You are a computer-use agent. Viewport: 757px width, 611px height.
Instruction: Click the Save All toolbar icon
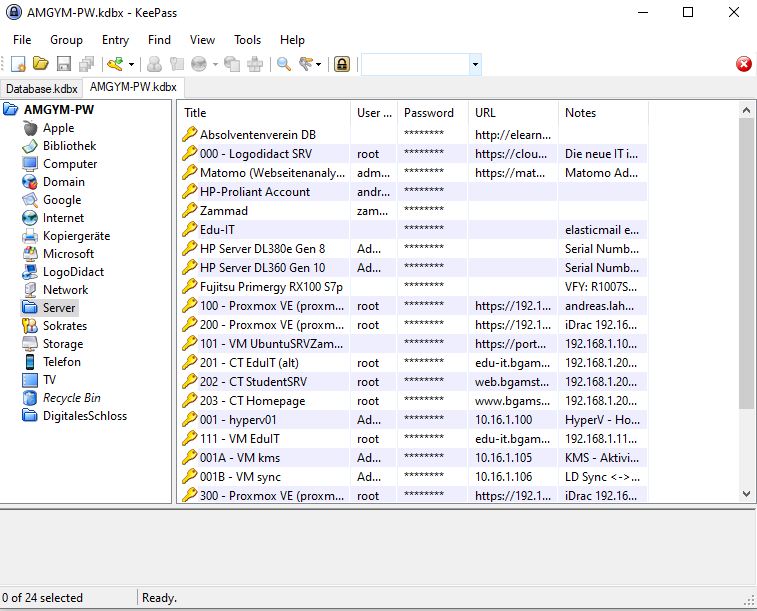click(87, 64)
